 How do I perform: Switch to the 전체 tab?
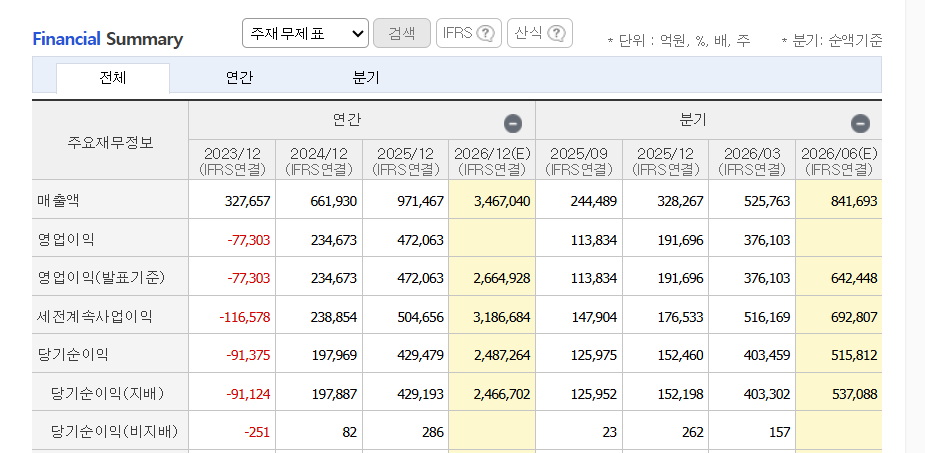(113, 78)
